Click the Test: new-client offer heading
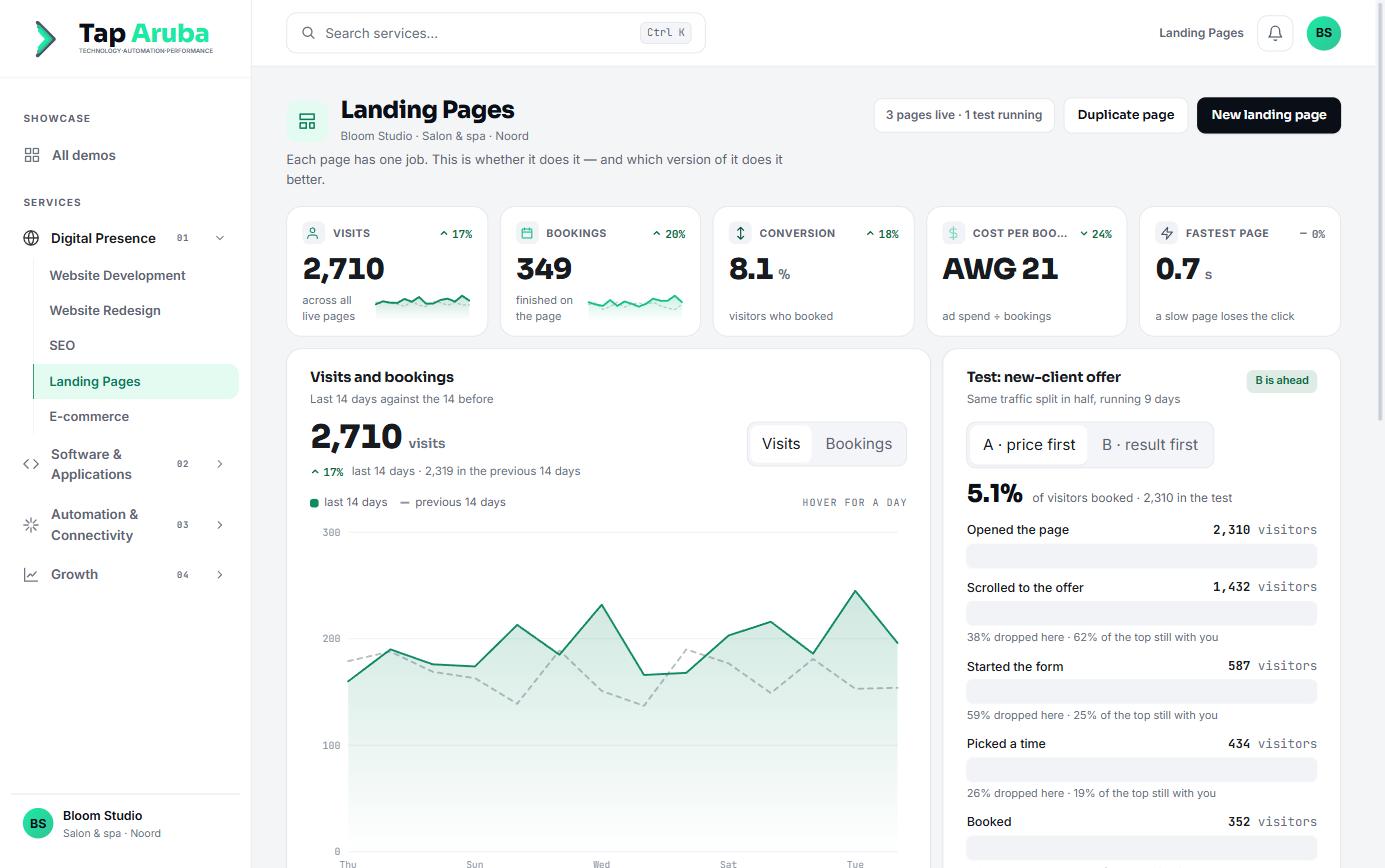 point(1044,377)
